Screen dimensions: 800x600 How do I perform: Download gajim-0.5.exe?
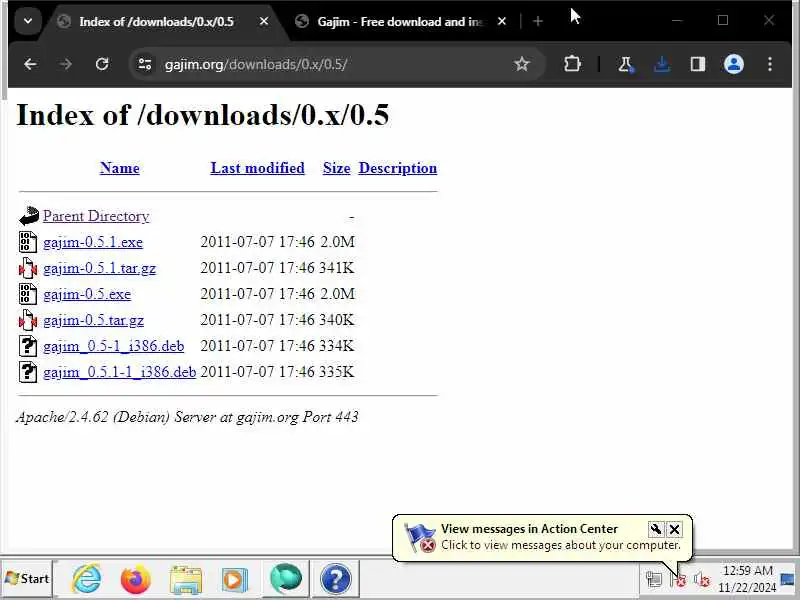coord(87,294)
